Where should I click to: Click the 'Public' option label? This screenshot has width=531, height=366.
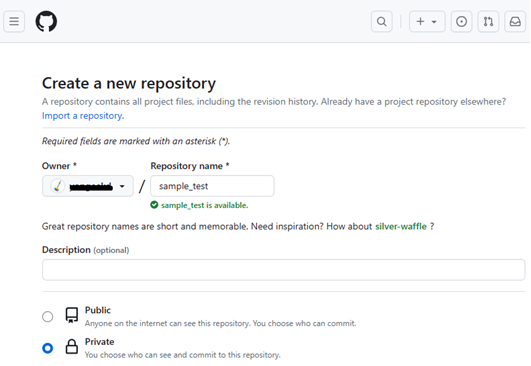[x=98, y=310]
